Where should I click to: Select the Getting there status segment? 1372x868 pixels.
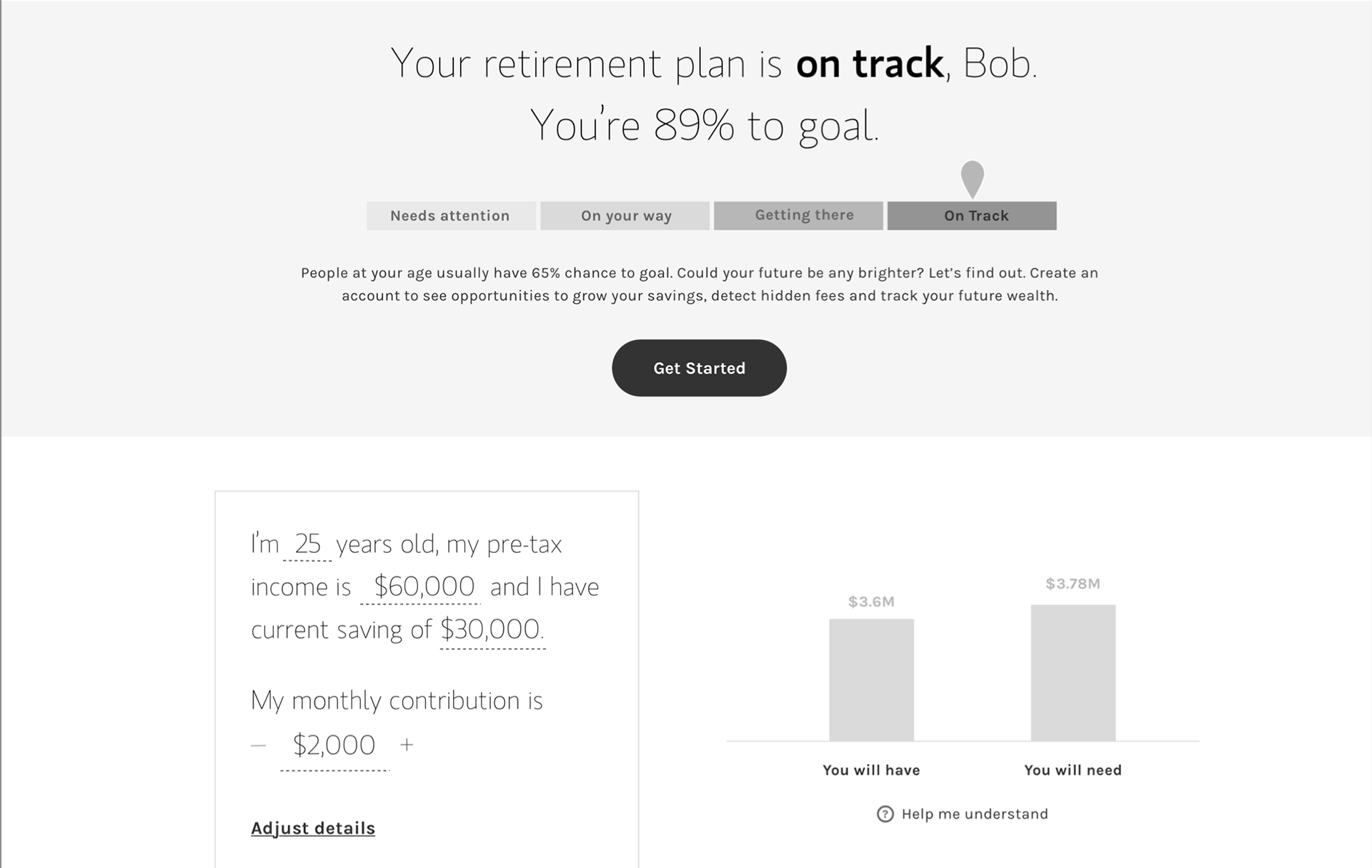798,216
